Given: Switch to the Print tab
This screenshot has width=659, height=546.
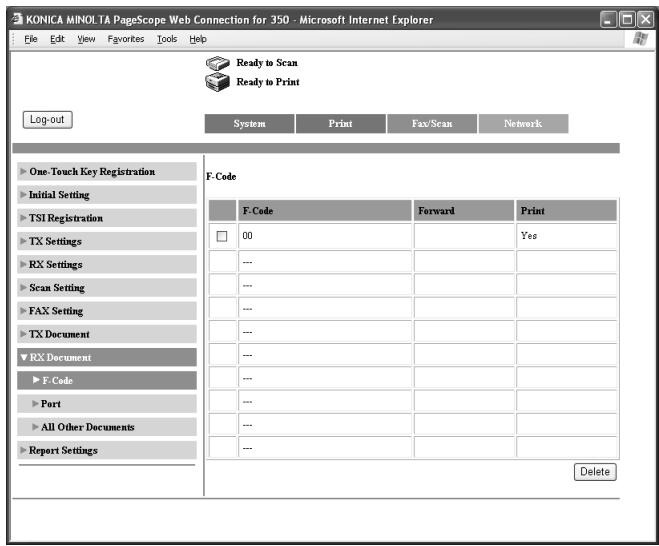Looking at the screenshot, I should click(x=340, y=124).
